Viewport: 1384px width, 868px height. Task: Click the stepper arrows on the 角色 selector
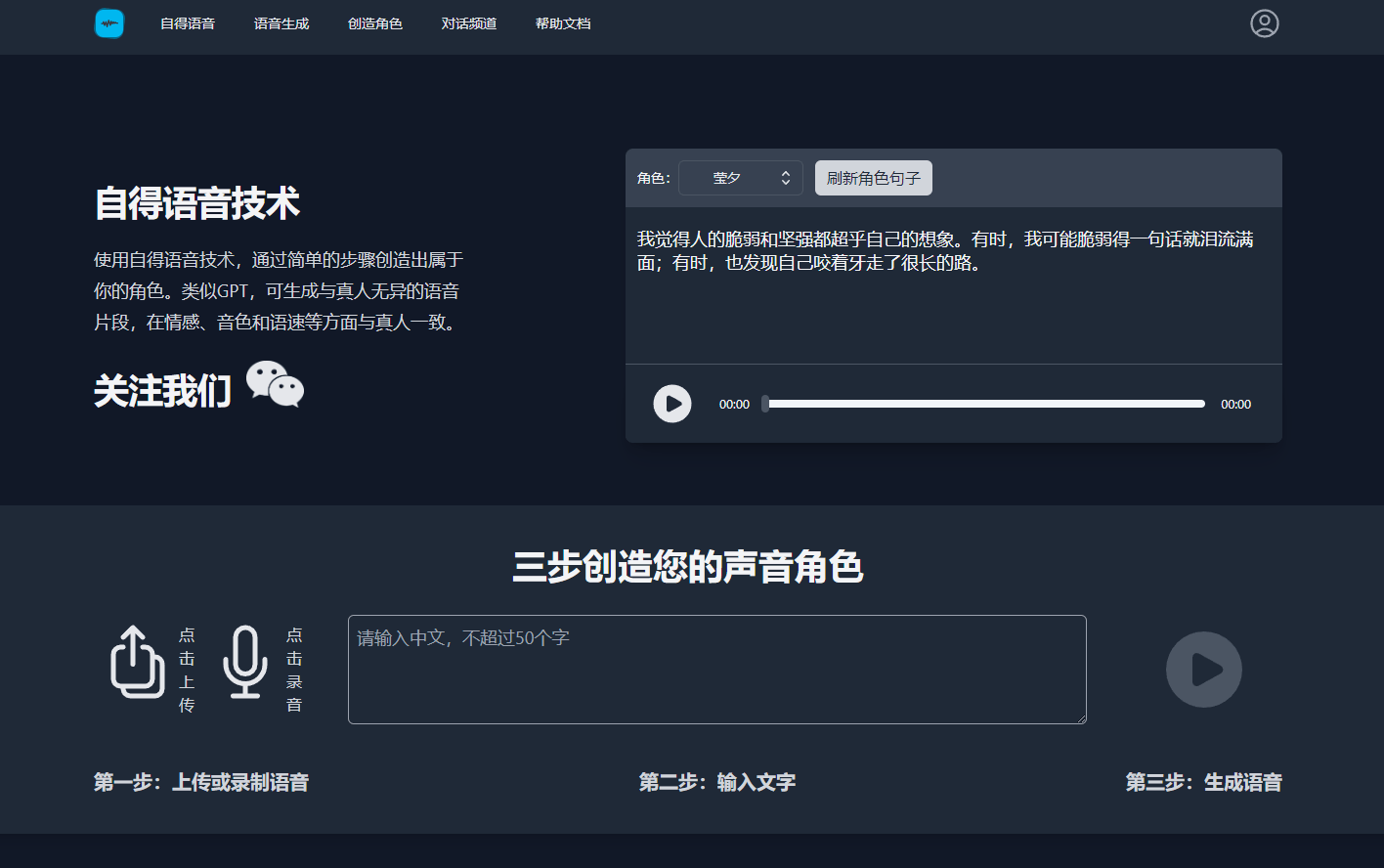tap(785, 177)
